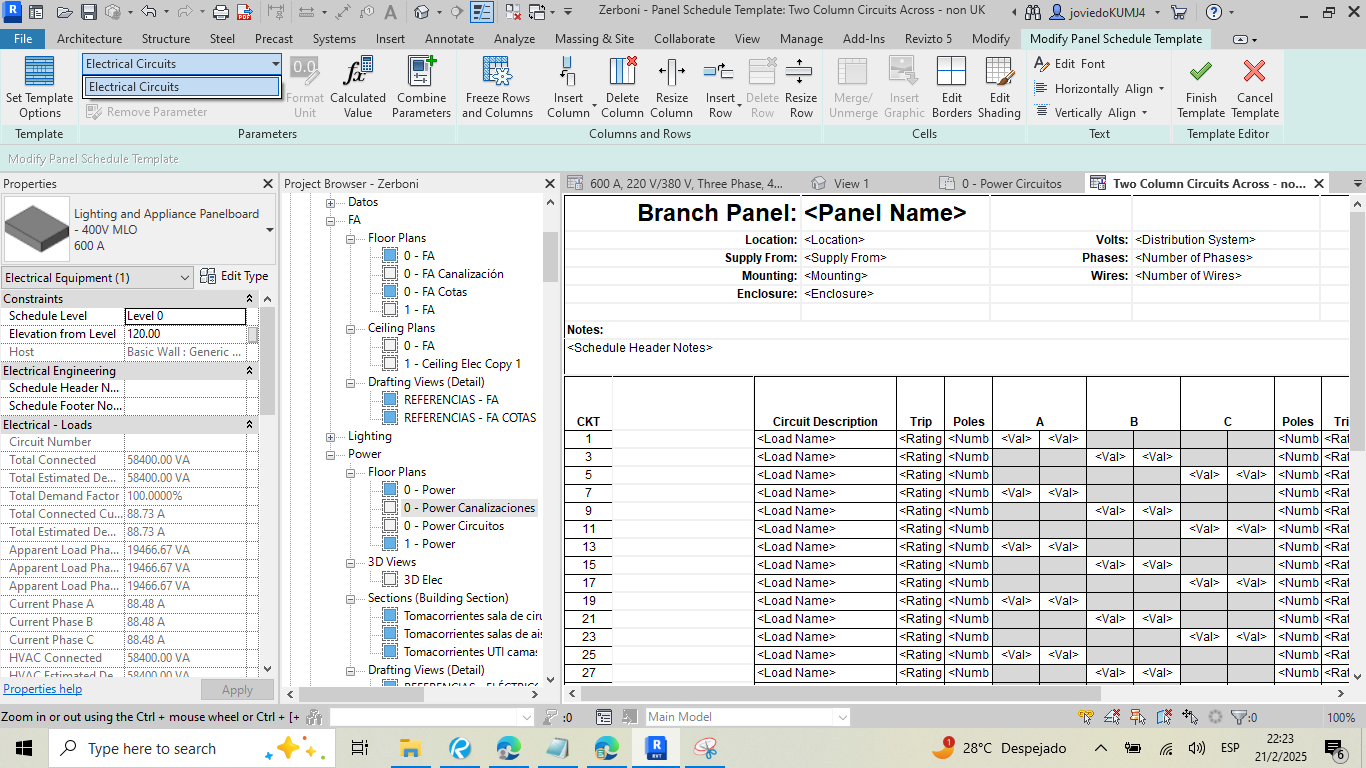Open the Vertically Align dropdown
This screenshot has height=768, width=1366.
(x=1092, y=113)
